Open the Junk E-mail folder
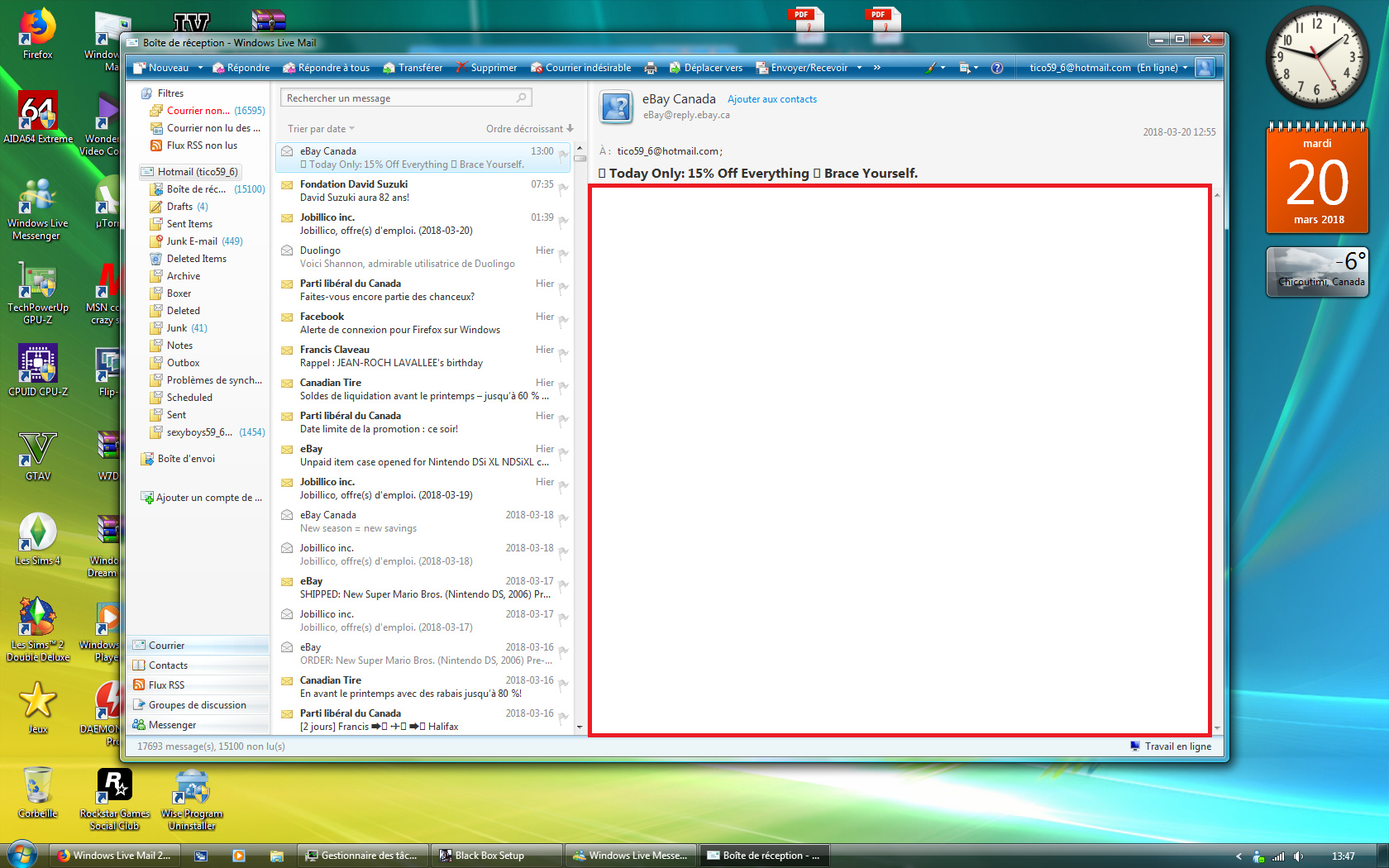The image size is (1389, 868). (x=197, y=241)
